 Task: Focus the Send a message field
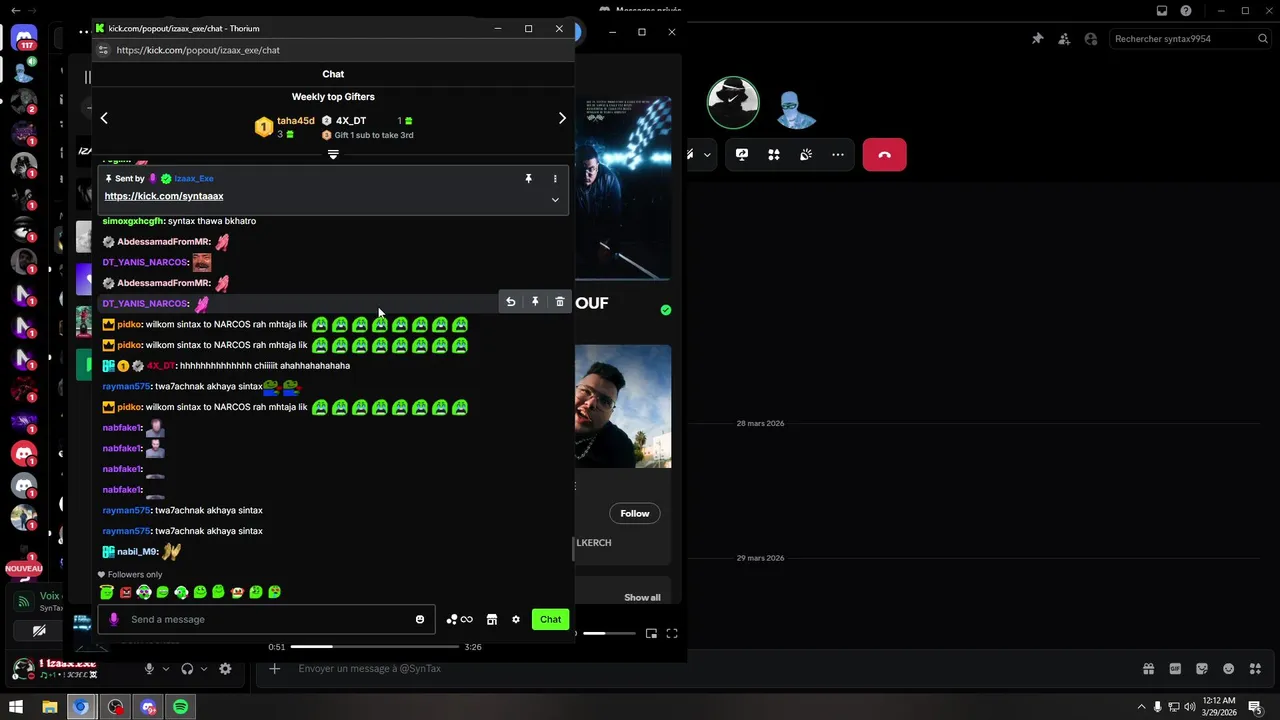click(x=266, y=619)
